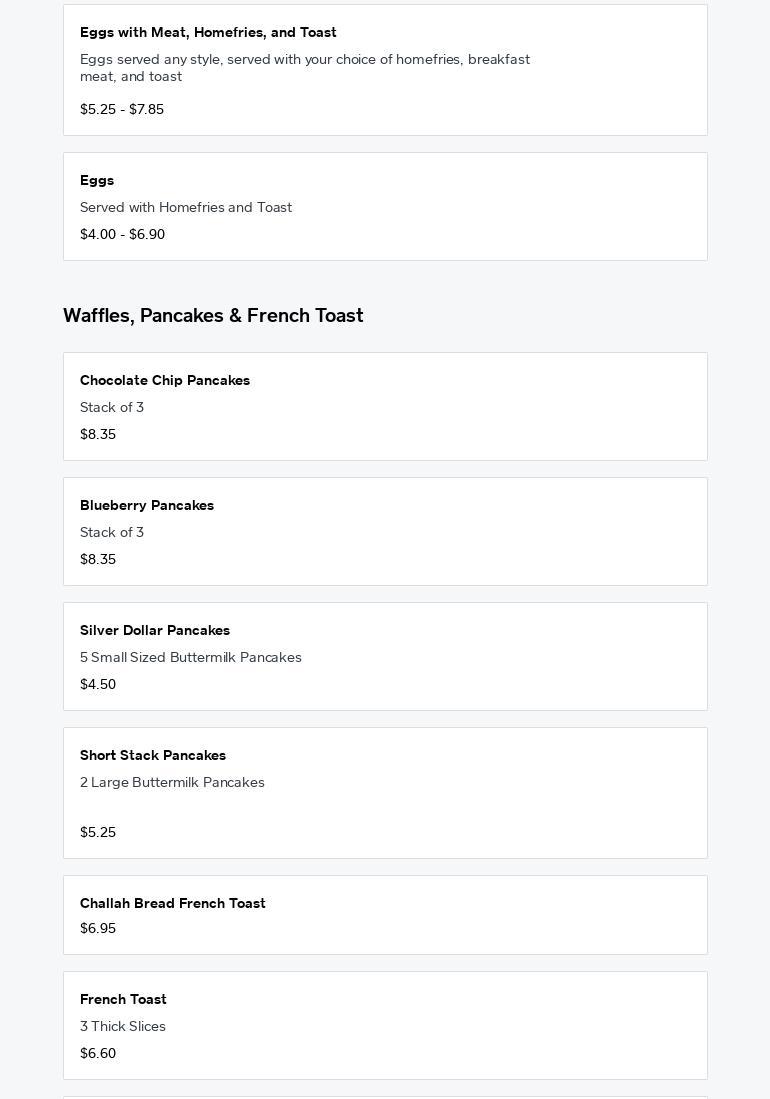Click the $4.00 - $6.90 price range
This screenshot has height=1099, width=770.
point(122,234)
